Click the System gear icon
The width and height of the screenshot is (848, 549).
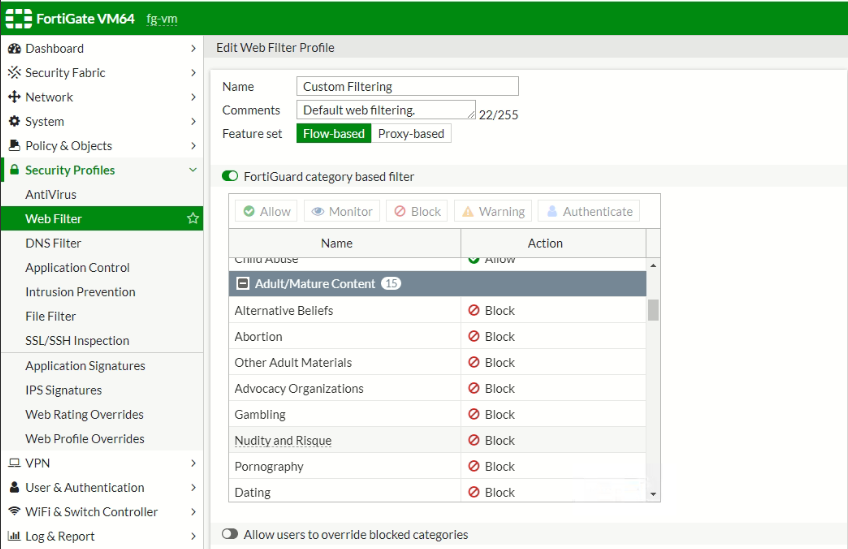(14, 121)
